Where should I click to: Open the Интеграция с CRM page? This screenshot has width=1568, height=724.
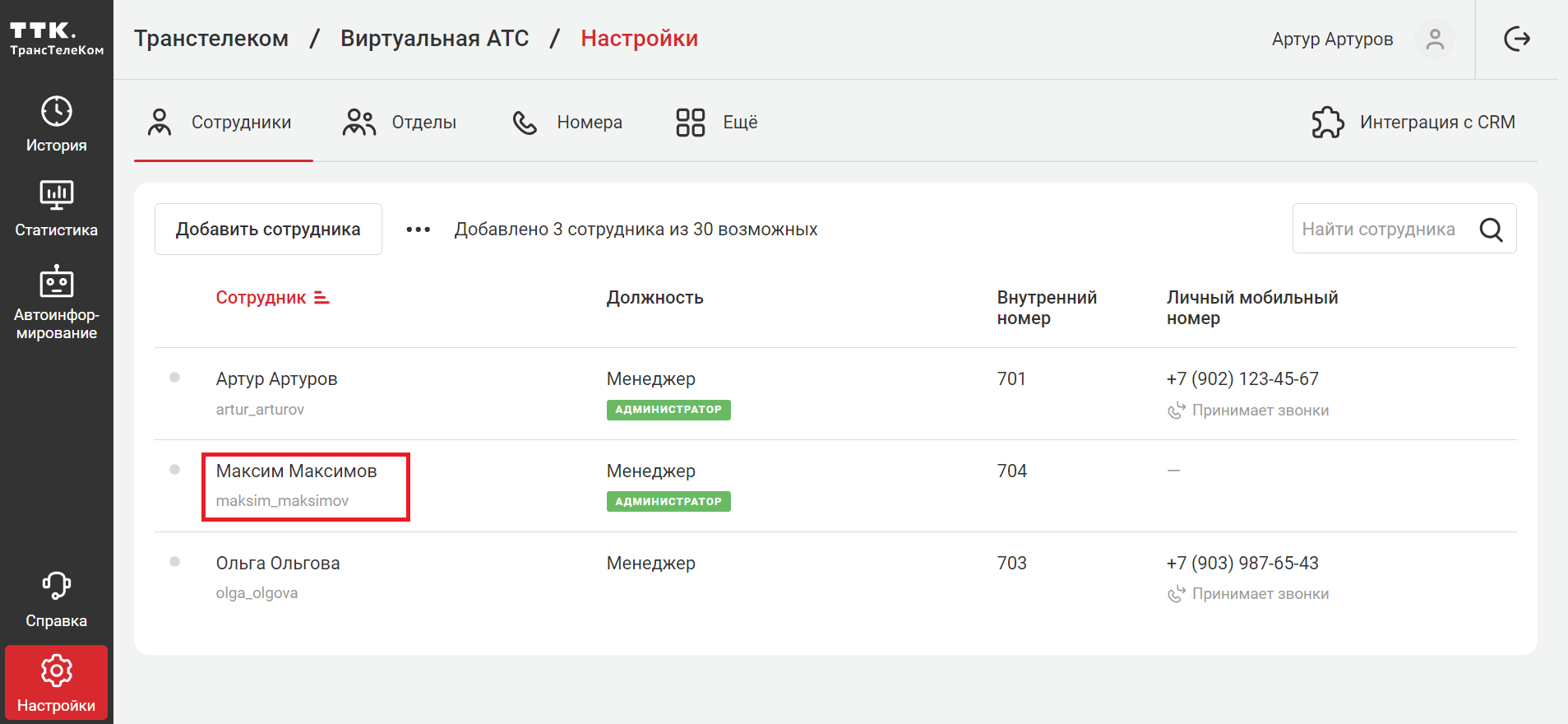(x=1413, y=123)
